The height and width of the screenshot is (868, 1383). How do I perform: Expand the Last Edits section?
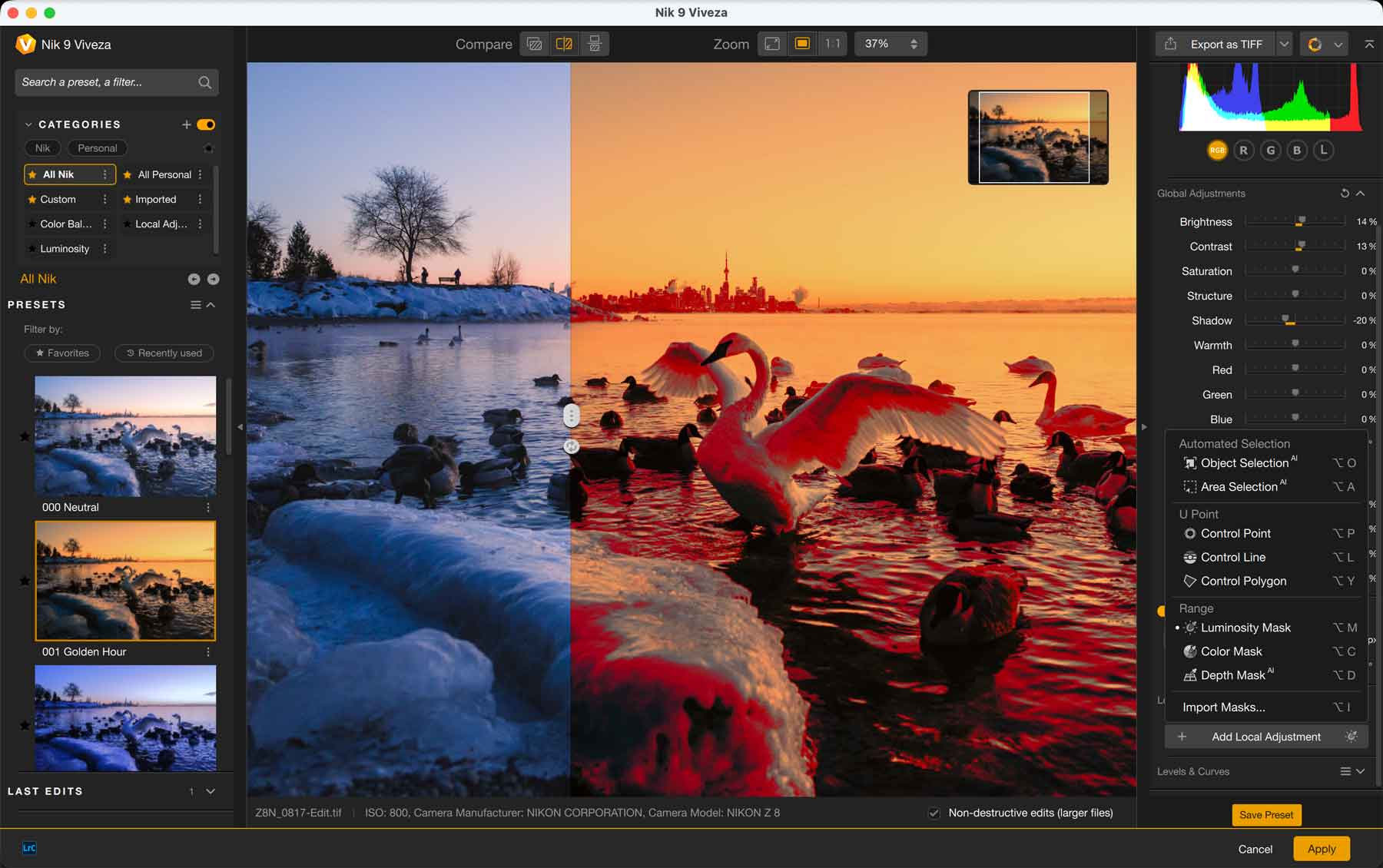pos(211,791)
